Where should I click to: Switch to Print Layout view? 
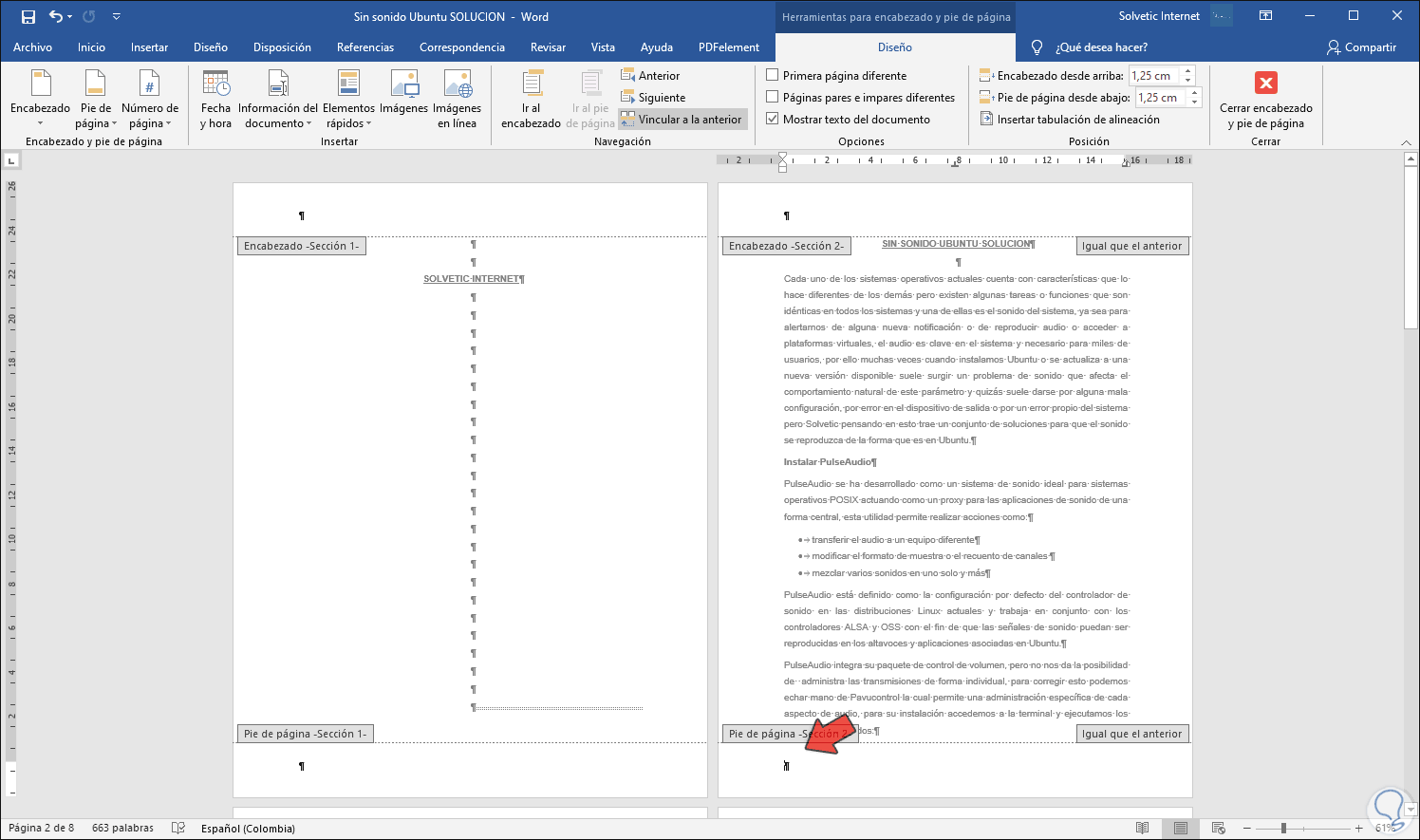(1181, 829)
